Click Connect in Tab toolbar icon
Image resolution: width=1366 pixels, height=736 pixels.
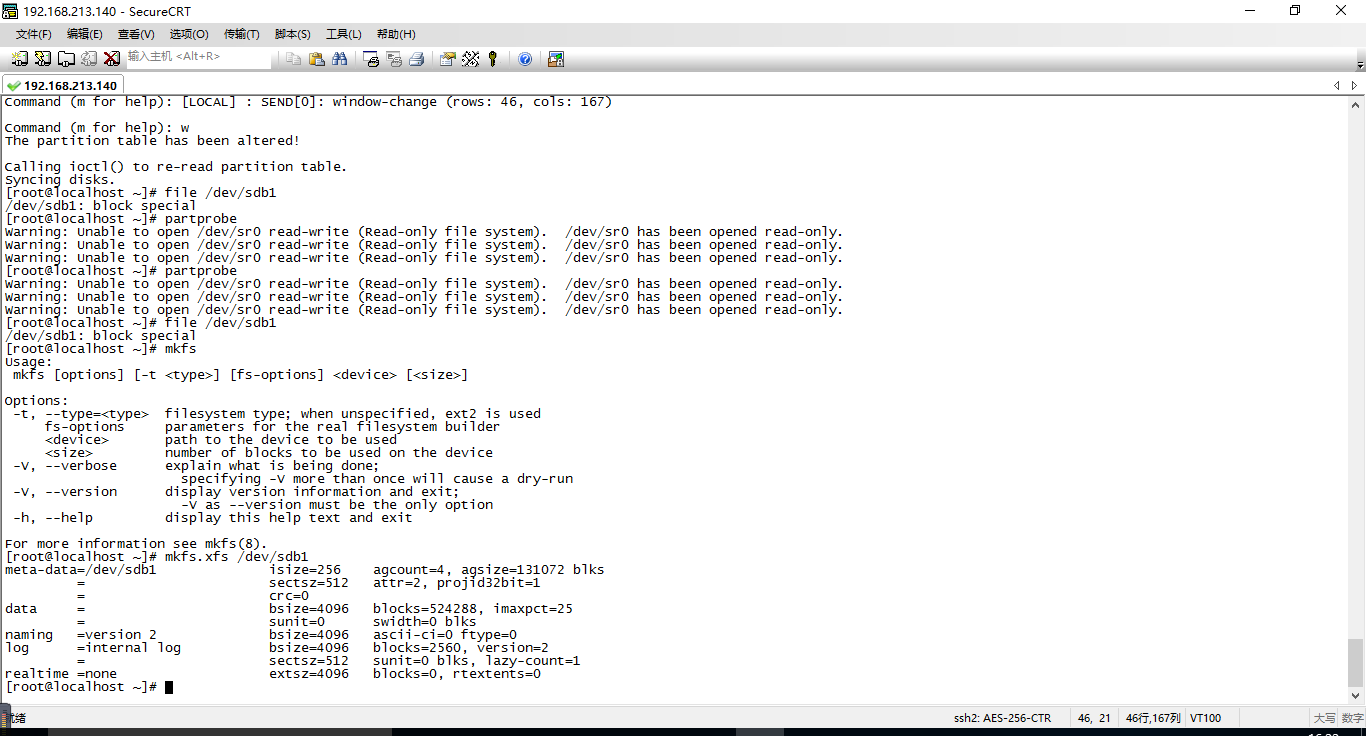click(66, 59)
